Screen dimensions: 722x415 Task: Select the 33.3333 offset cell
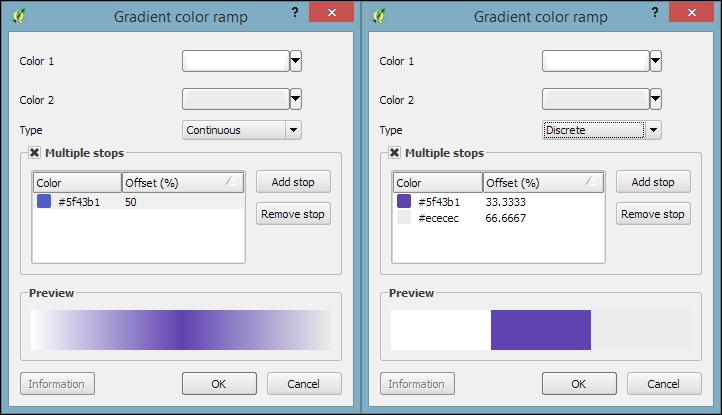coord(506,202)
